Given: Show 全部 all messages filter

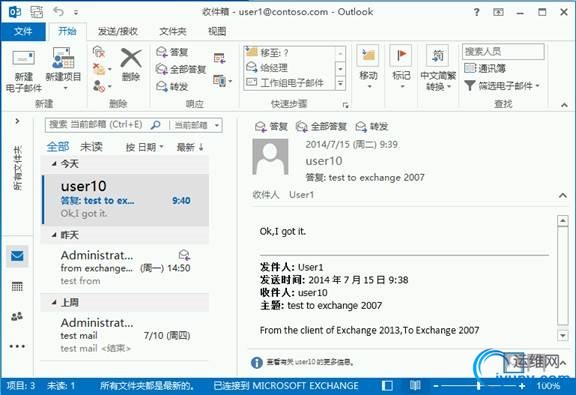Looking at the screenshot, I should tap(58, 147).
